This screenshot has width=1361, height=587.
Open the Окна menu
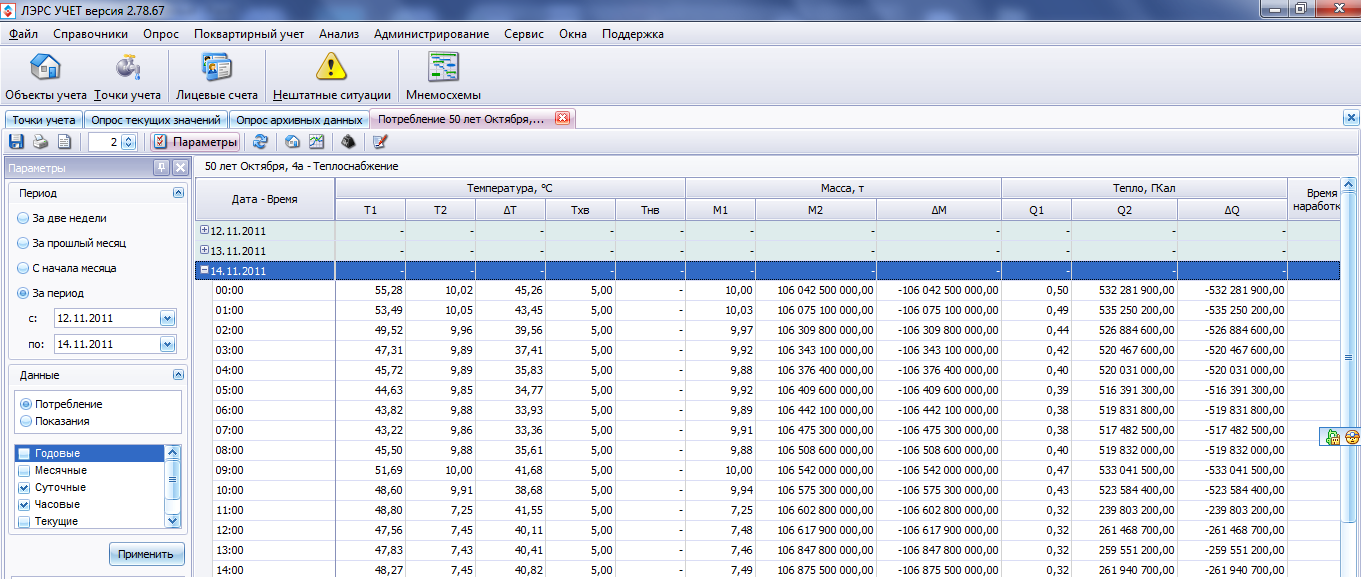point(573,34)
